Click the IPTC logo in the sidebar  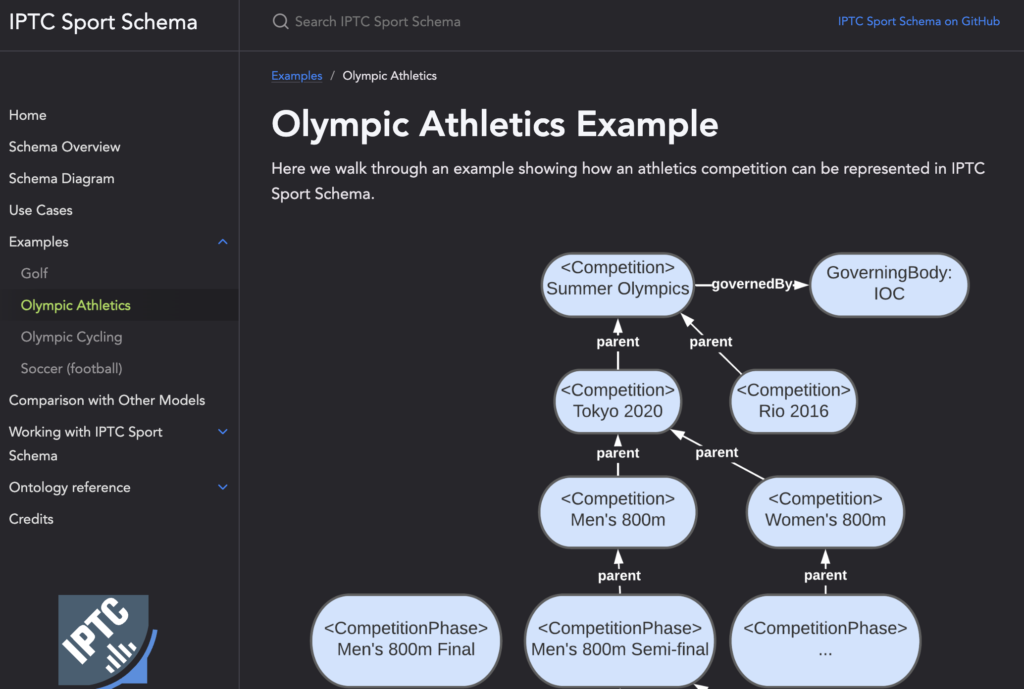103,638
